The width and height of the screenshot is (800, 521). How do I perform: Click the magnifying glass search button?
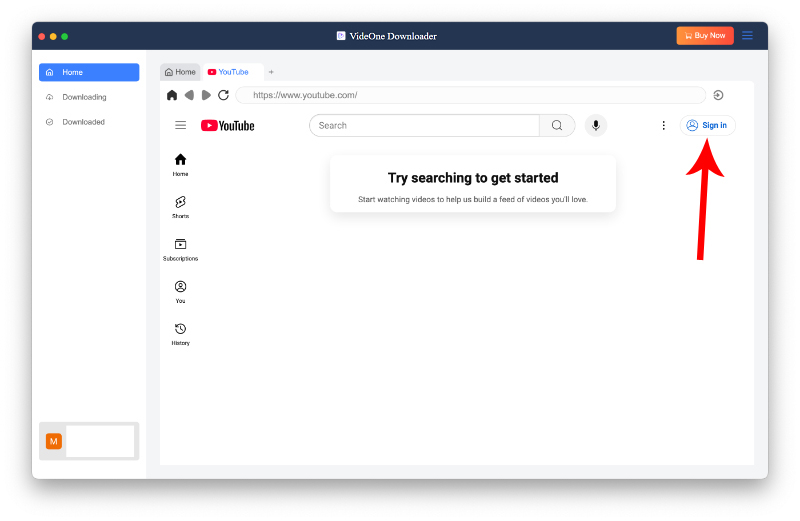point(557,125)
